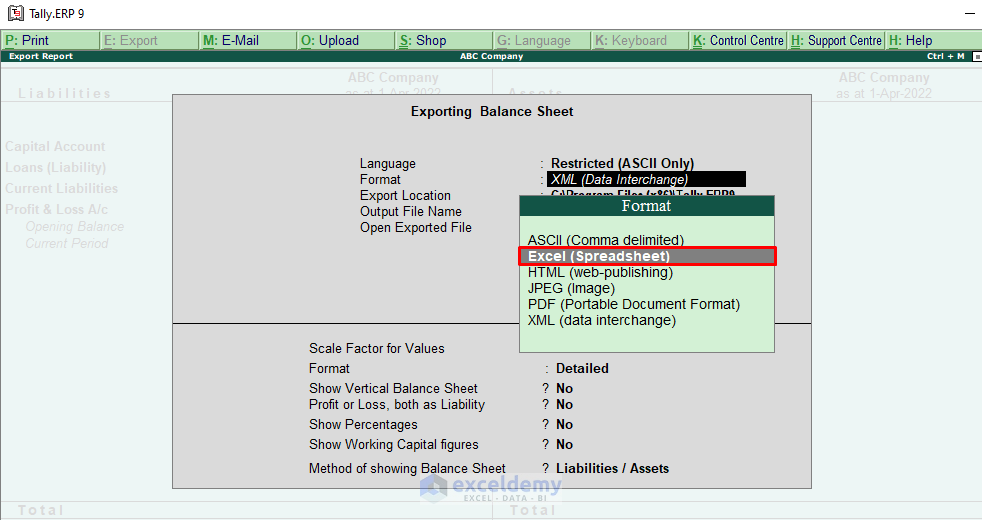
Task: Choose HTML (web-publishing) format
Action: point(600,273)
